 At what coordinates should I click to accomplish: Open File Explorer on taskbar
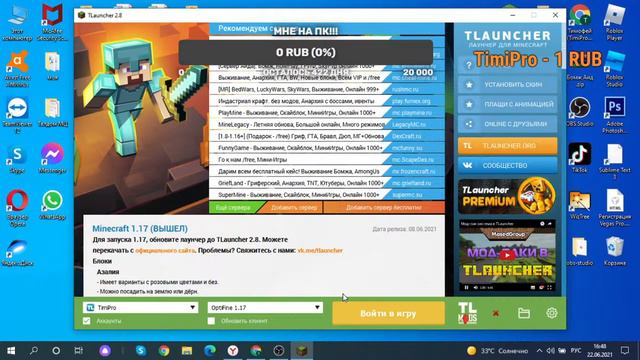(x=187, y=351)
